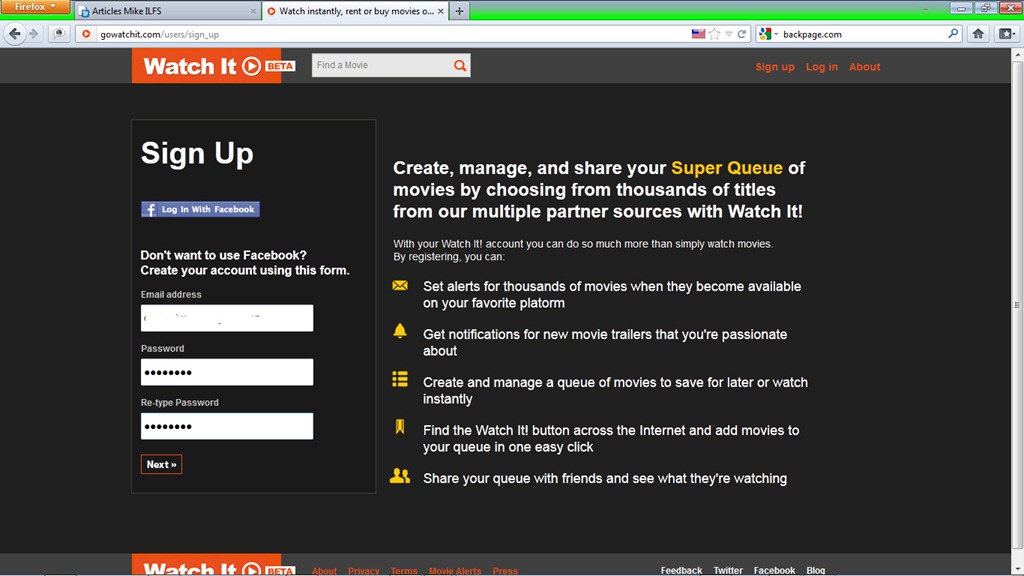The width and height of the screenshot is (1024, 576).
Task: Click the Super Queue highlighted text
Action: (x=726, y=168)
